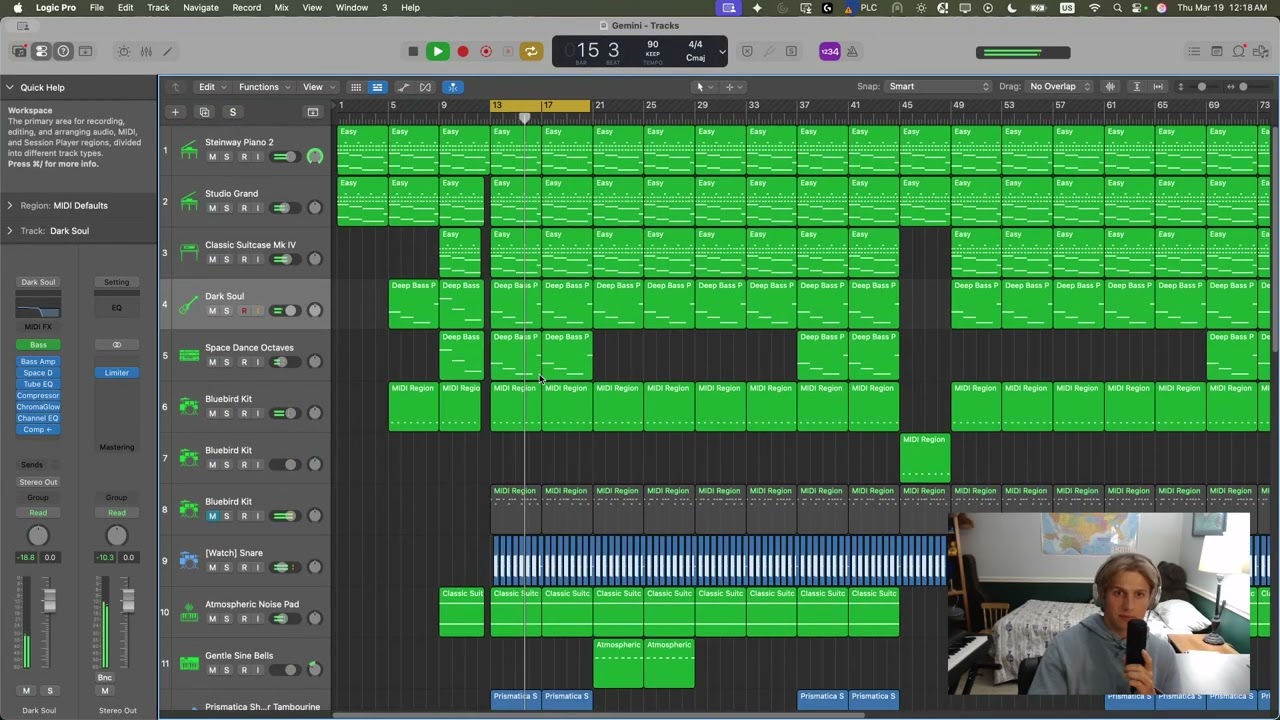Viewport: 1280px width, 720px height.
Task: Toggle vertical auto zoom button
Action: click(x=1136, y=87)
